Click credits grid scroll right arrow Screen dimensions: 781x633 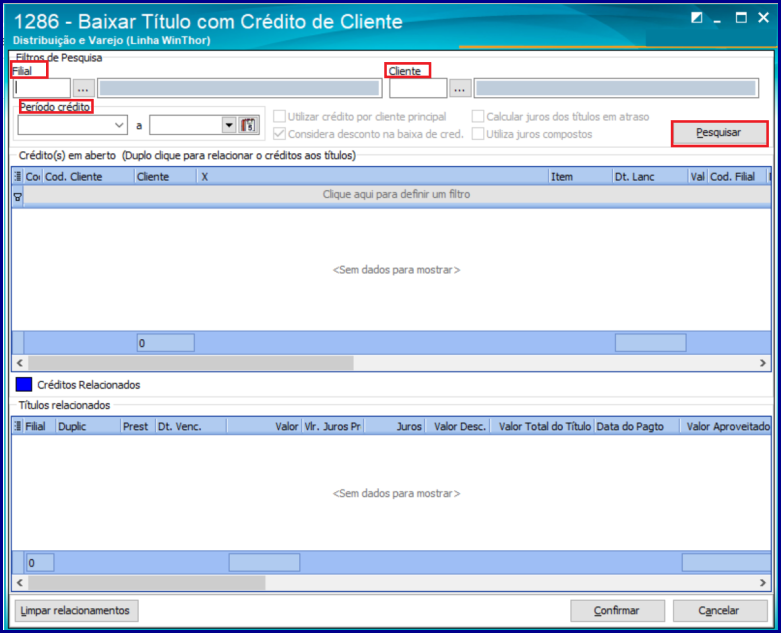(763, 363)
